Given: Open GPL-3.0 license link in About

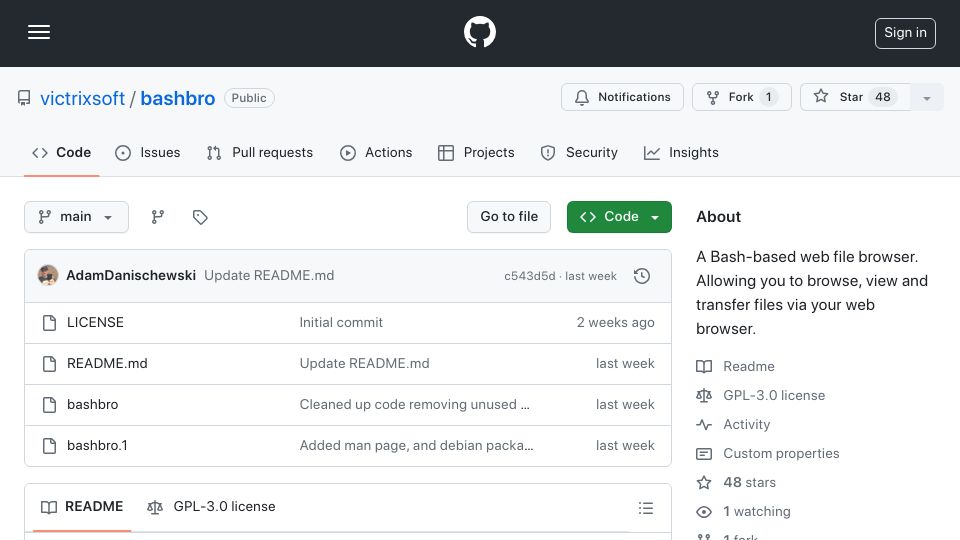Looking at the screenshot, I should (x=760, y=396).
